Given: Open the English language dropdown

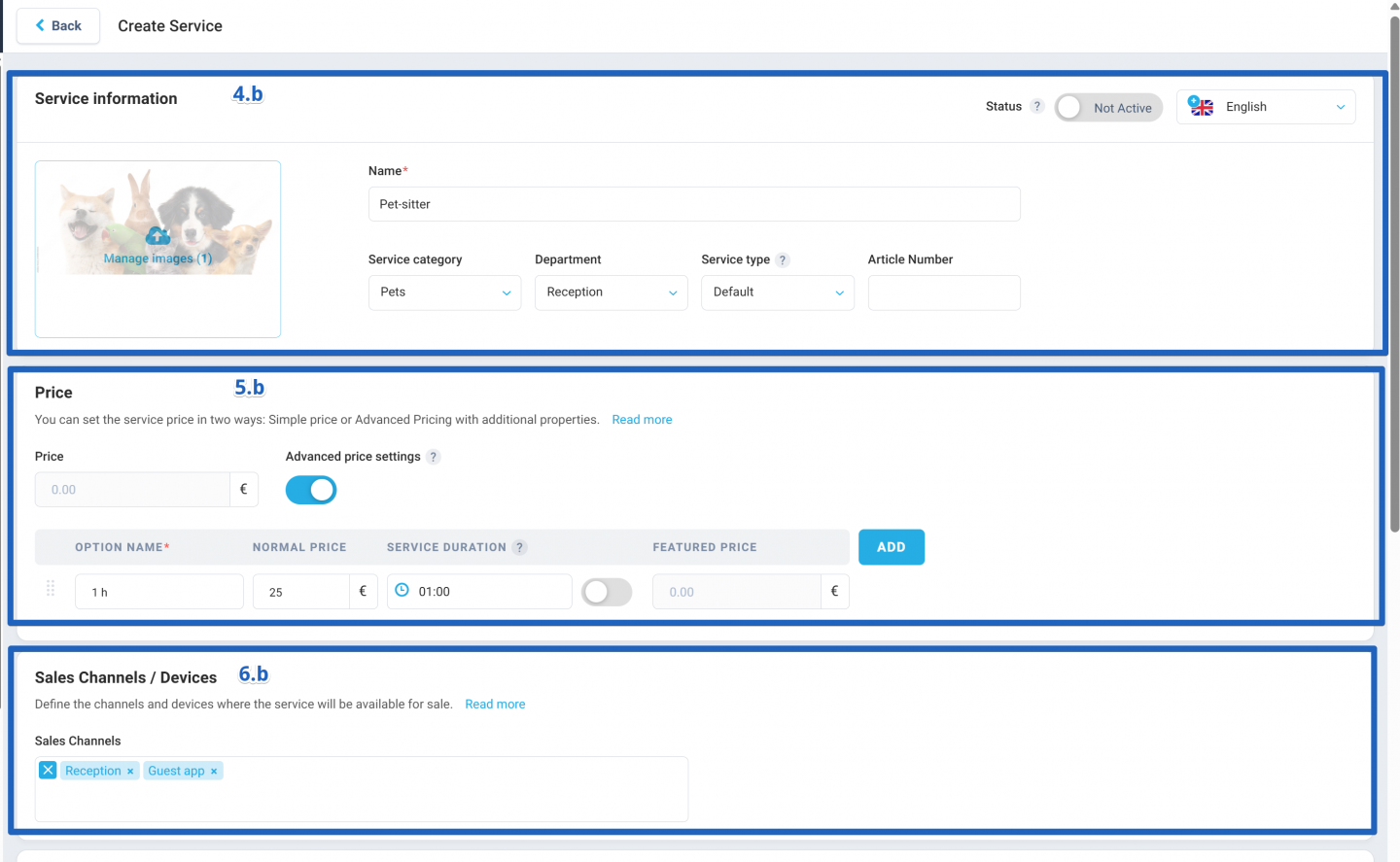Looking at the screenshot, I should (x=1266, y=107).
